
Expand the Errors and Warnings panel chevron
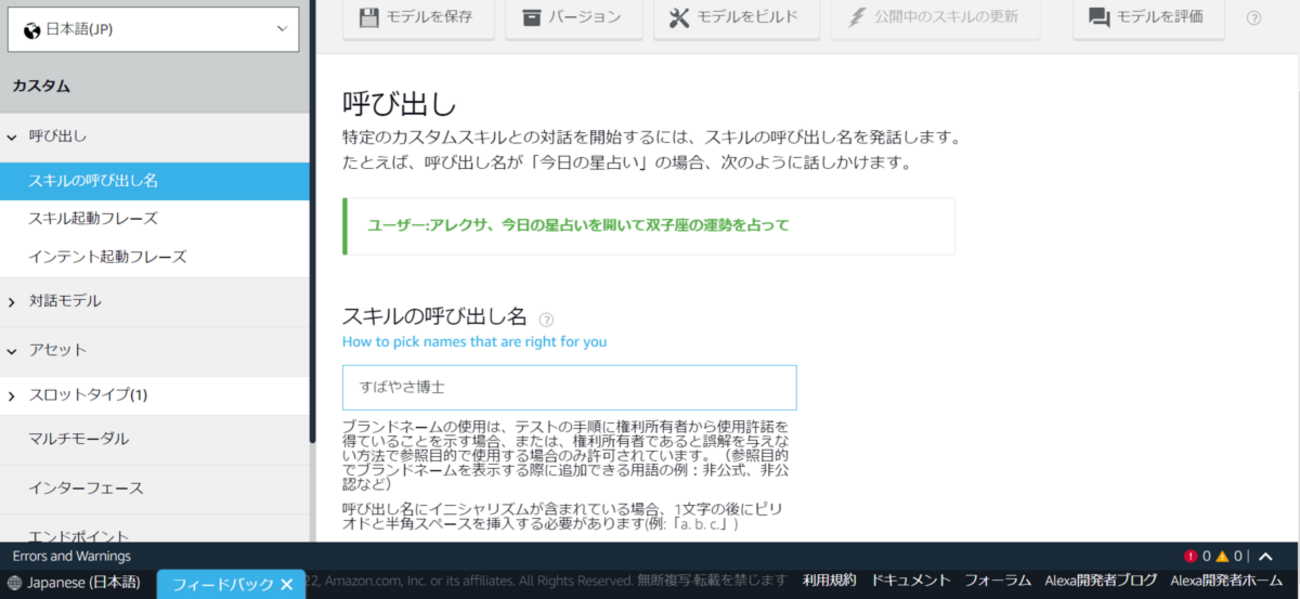tap(1265, 556)
